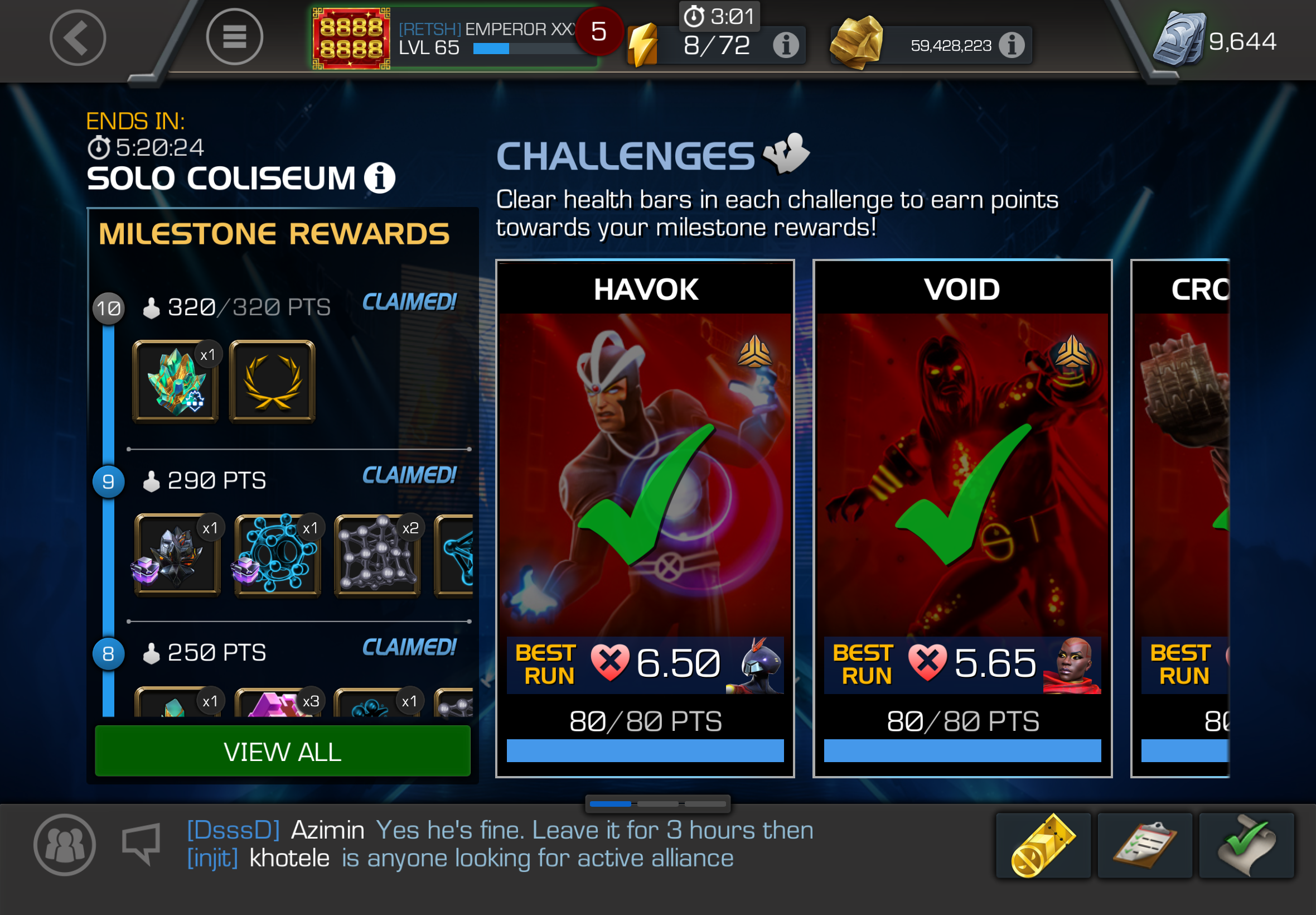Click the View All milestones button
Image resolution: width=1316 pixels, height=915 pixels.
coord(283,751)
